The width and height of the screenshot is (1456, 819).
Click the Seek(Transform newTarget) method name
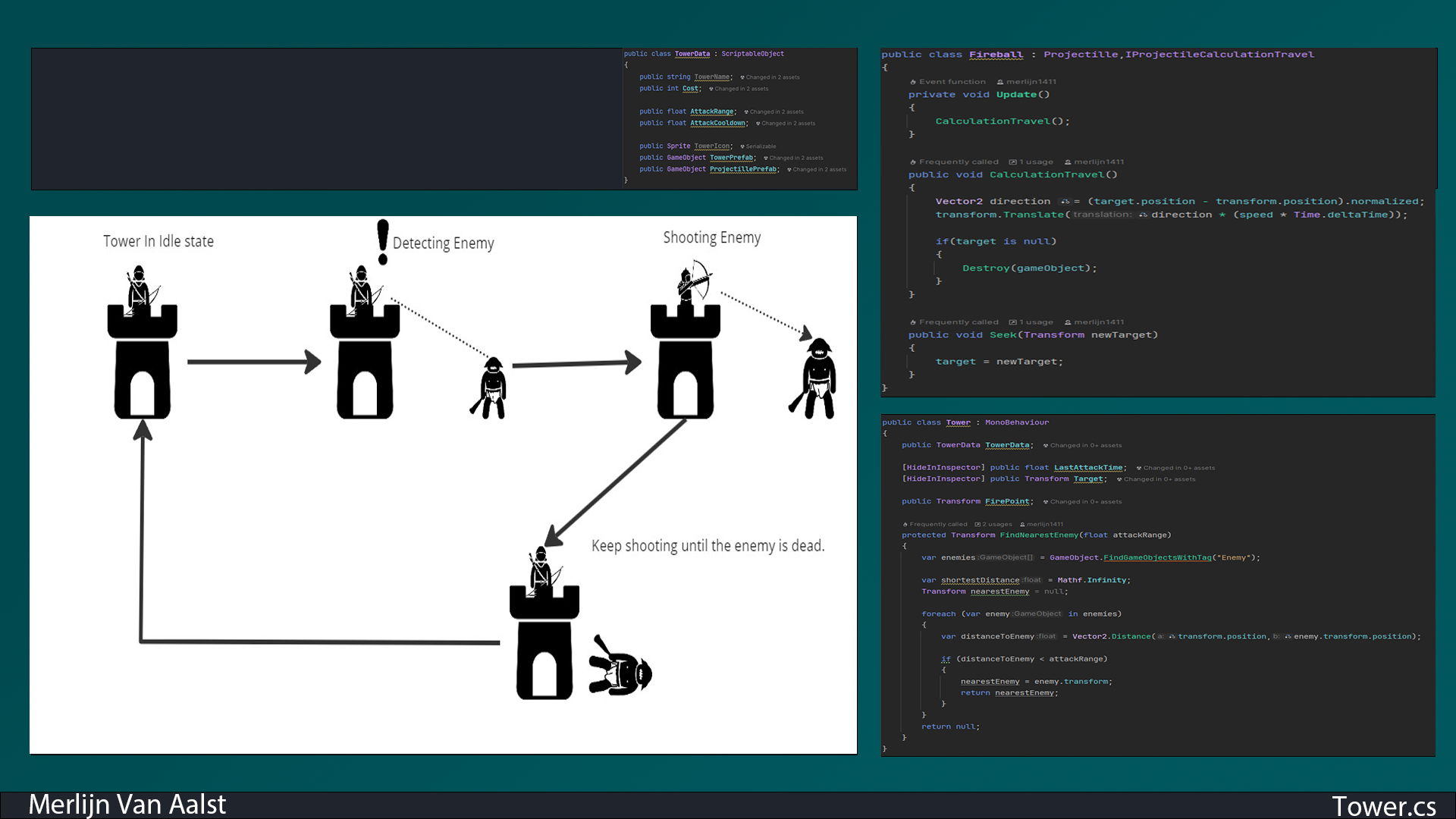click(1003, 335)
